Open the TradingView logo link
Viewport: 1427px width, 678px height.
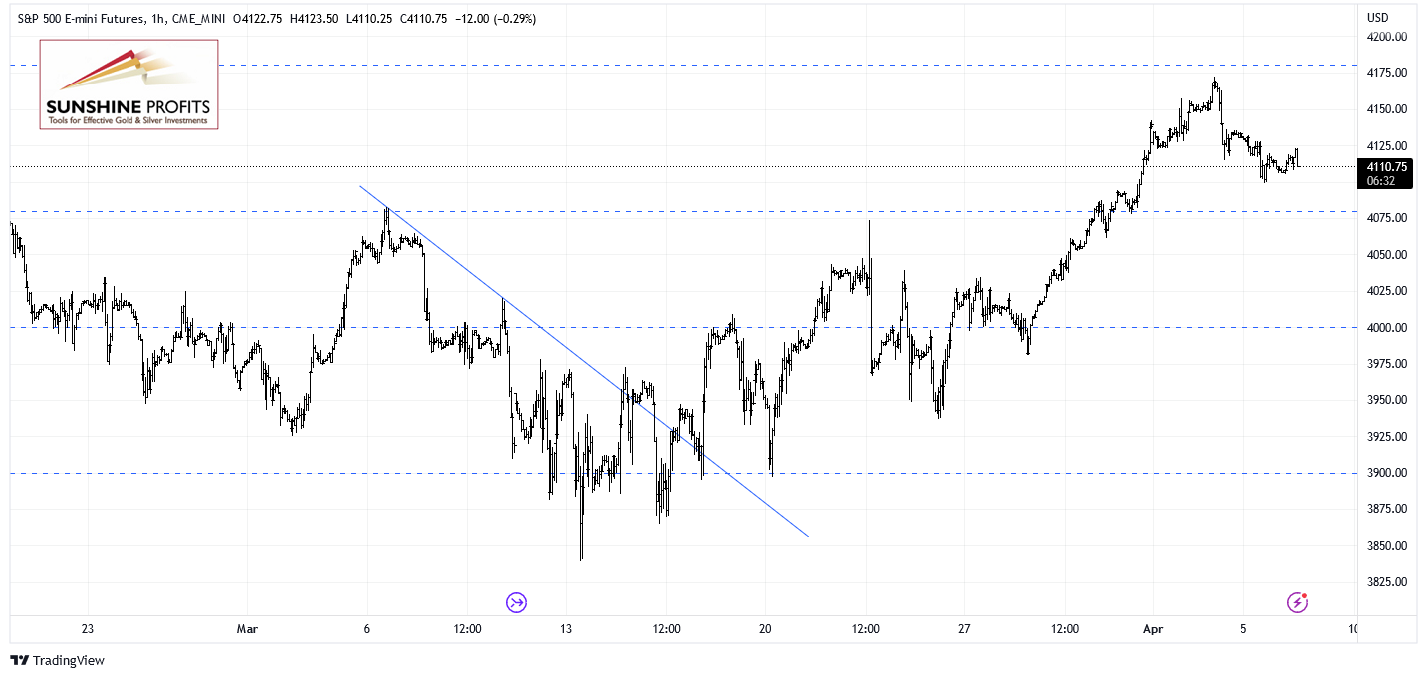pyautogui.click(x=57, y=661)
